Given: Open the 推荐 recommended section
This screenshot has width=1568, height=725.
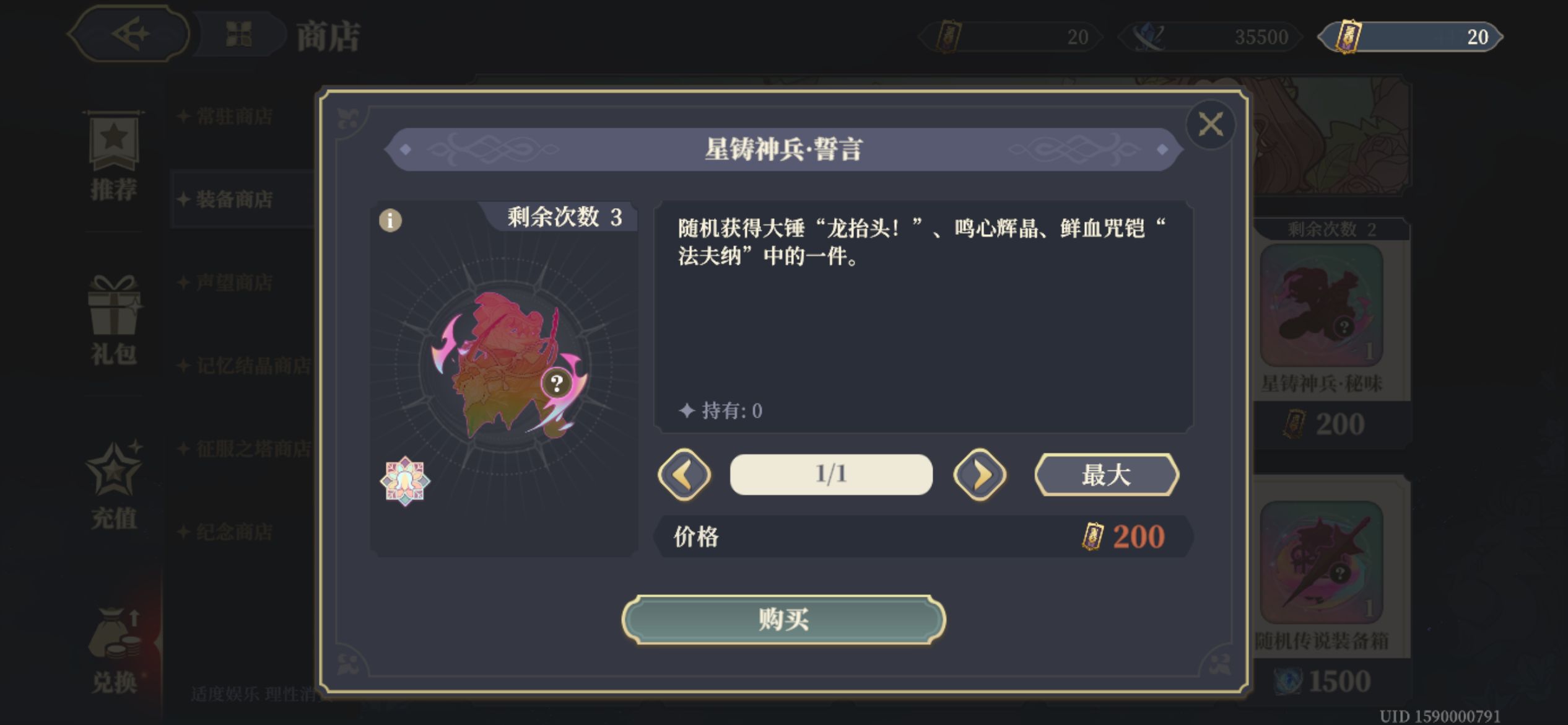Looking at the screenshot, I should [113, 157].
